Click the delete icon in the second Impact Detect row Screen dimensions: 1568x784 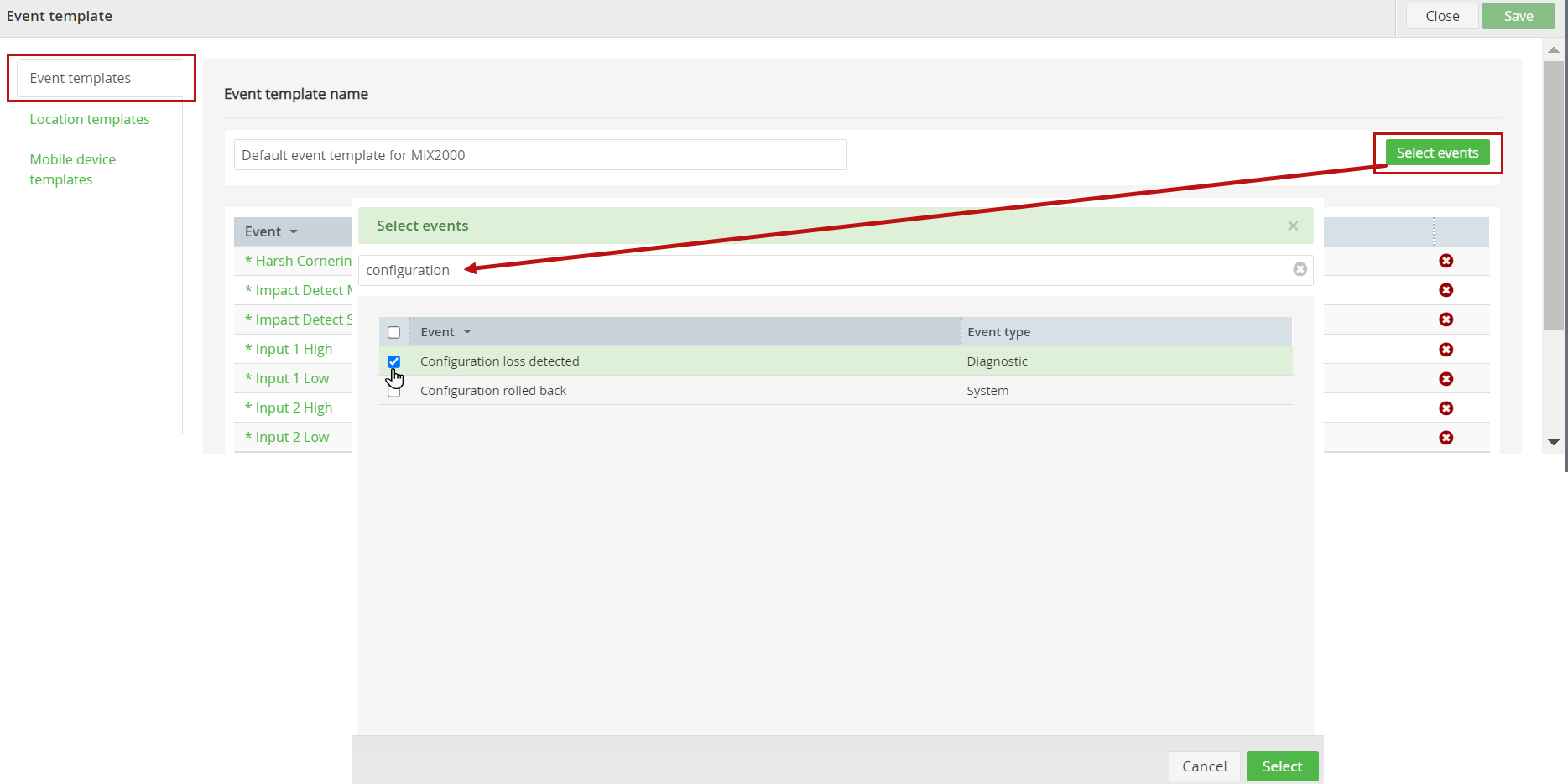(1446, 319)
